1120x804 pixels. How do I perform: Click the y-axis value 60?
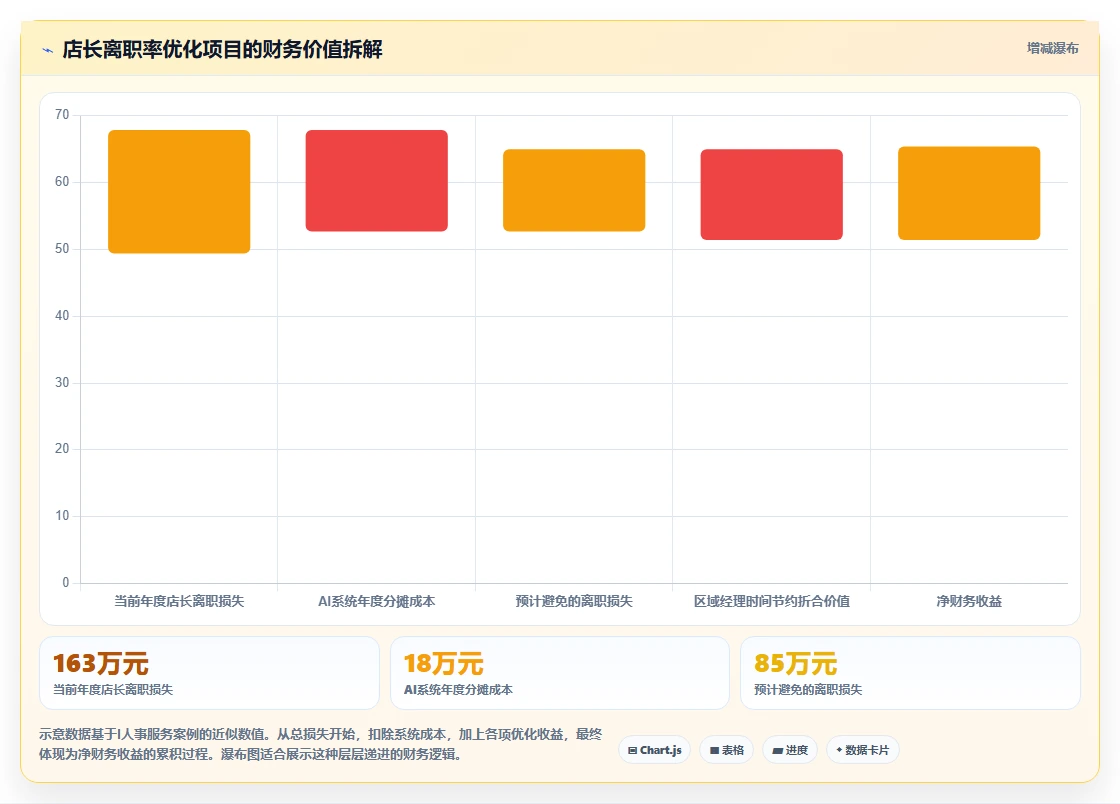coord(62,182)
